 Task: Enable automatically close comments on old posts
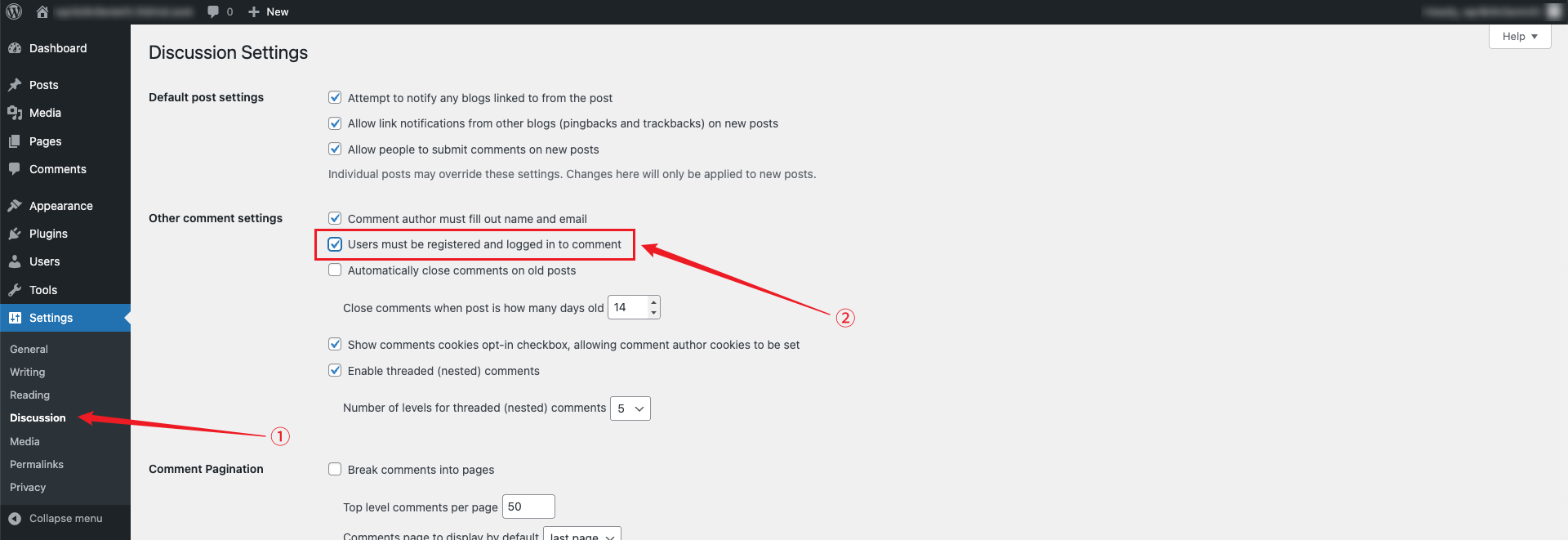[x=335, y=270]
